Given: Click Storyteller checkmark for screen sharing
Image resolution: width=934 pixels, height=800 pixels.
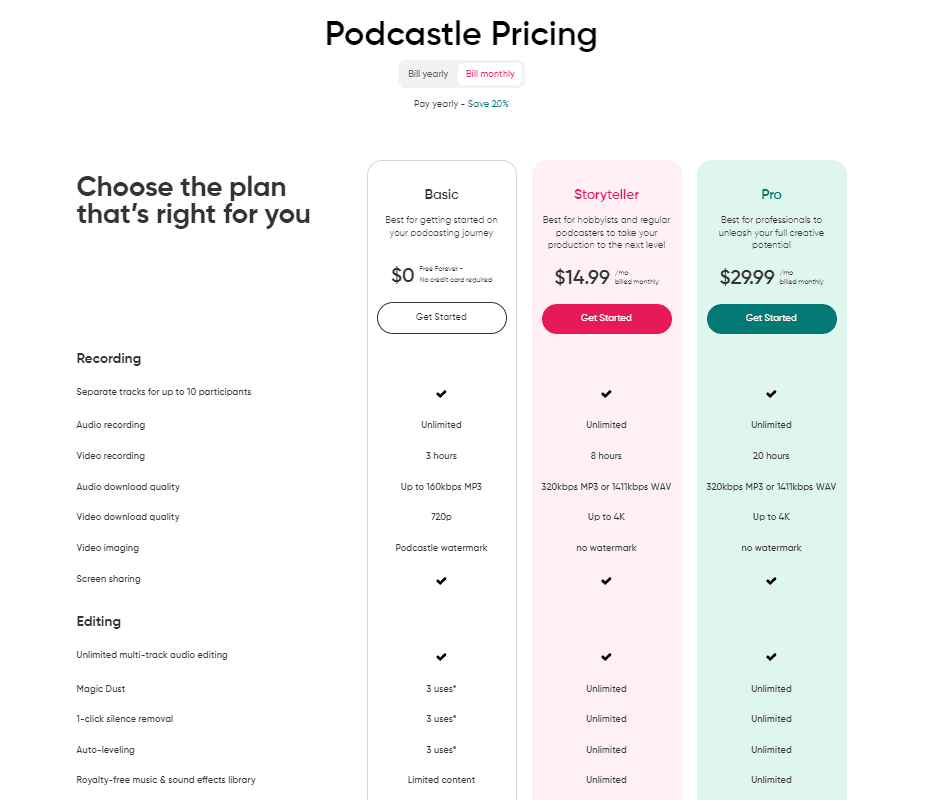Looking at the screenshot, I should click(x=606, y=581).
